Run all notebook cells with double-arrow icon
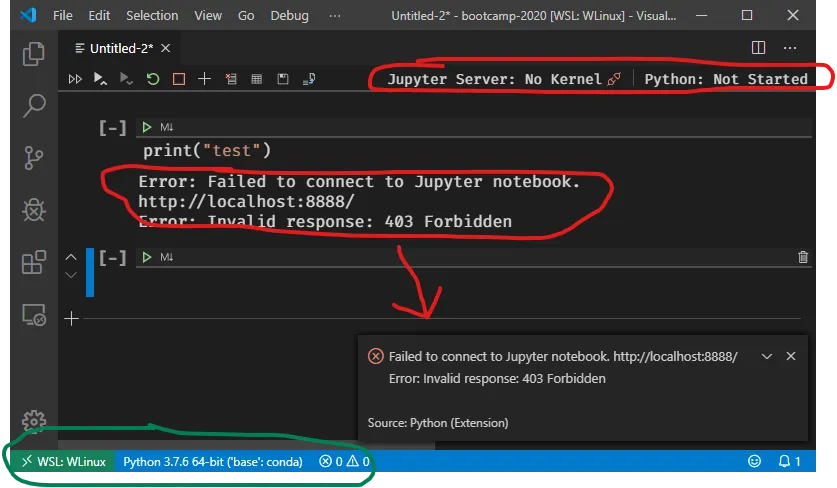This screenshot has height=488, width=837. pyautogui.click(x=75, y=79)
